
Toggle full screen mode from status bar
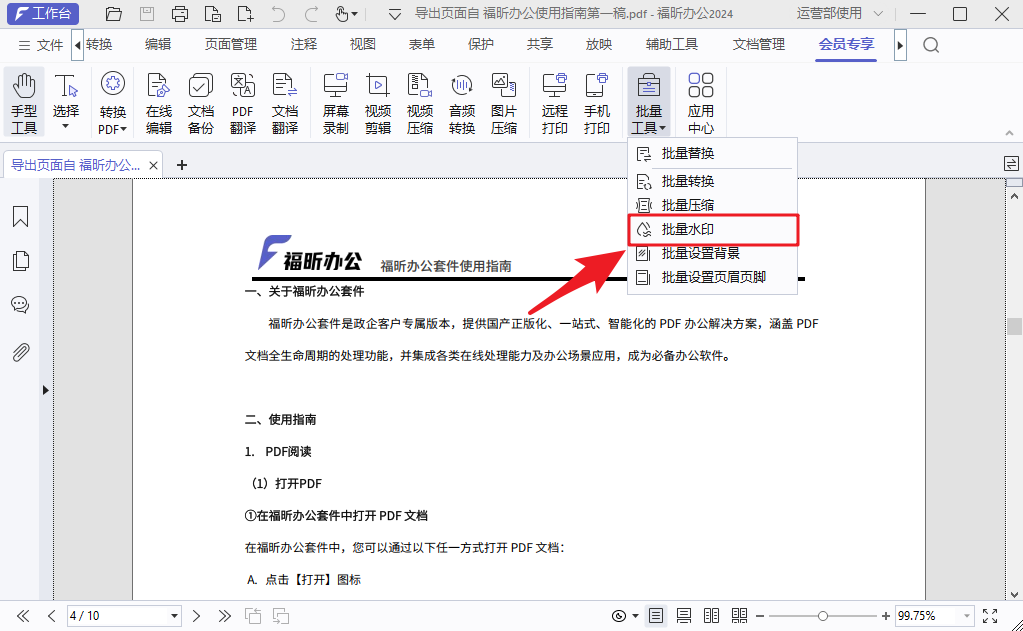990,615
